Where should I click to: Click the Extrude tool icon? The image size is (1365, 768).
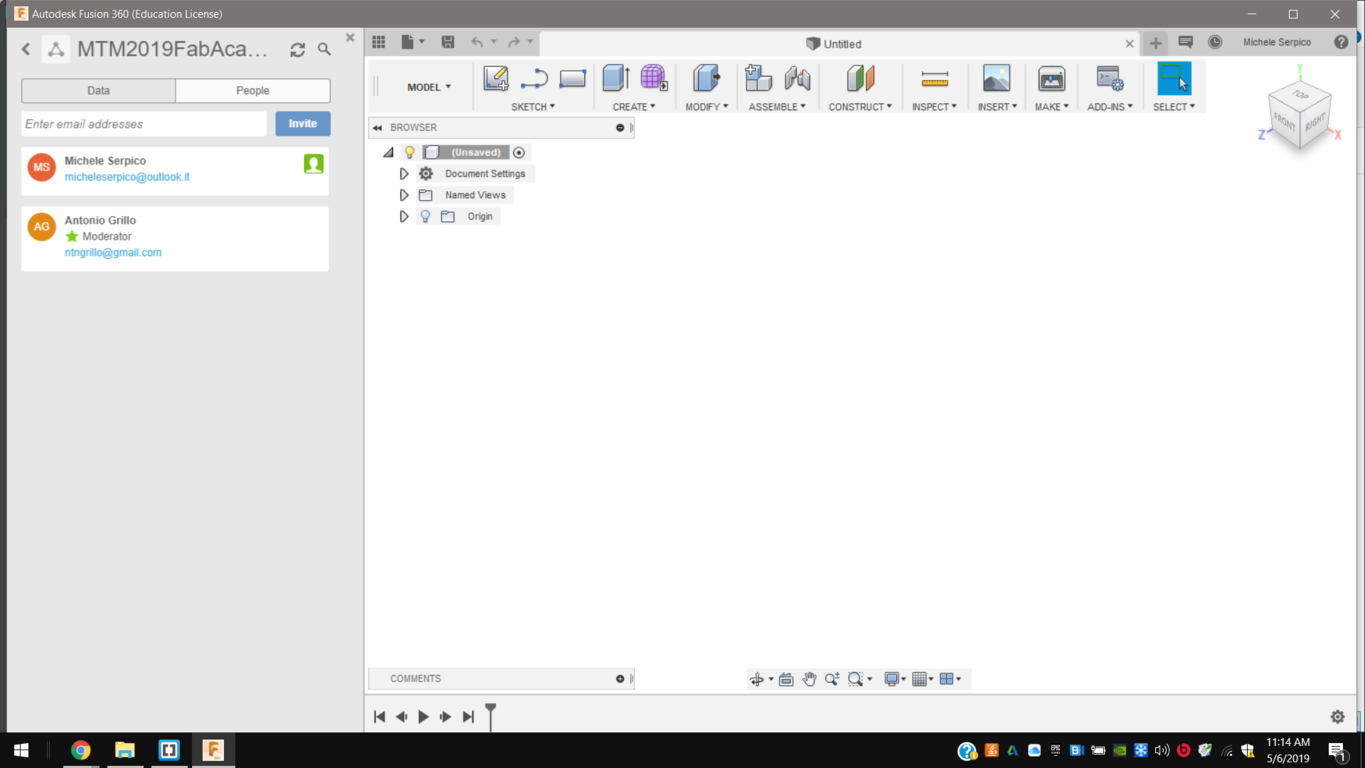[x=615, y=78]
